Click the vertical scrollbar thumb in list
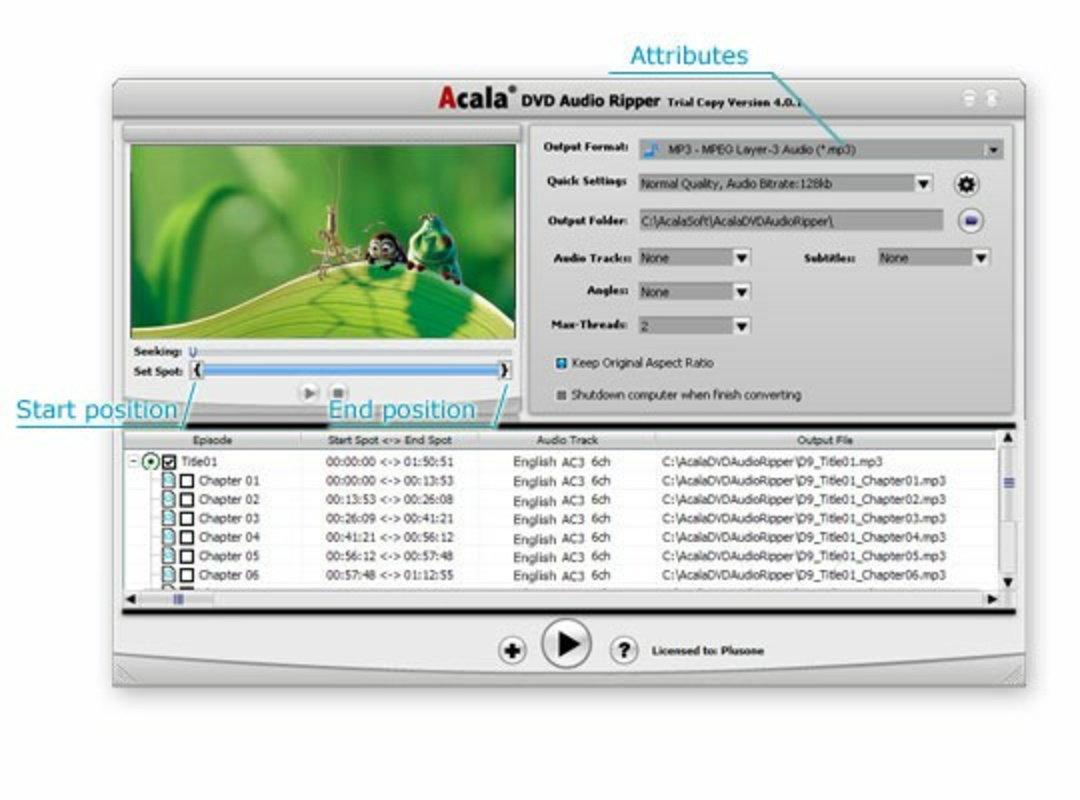Image resolution: width=1080 pixels, height=800 pixels. tap(1008, 483)
